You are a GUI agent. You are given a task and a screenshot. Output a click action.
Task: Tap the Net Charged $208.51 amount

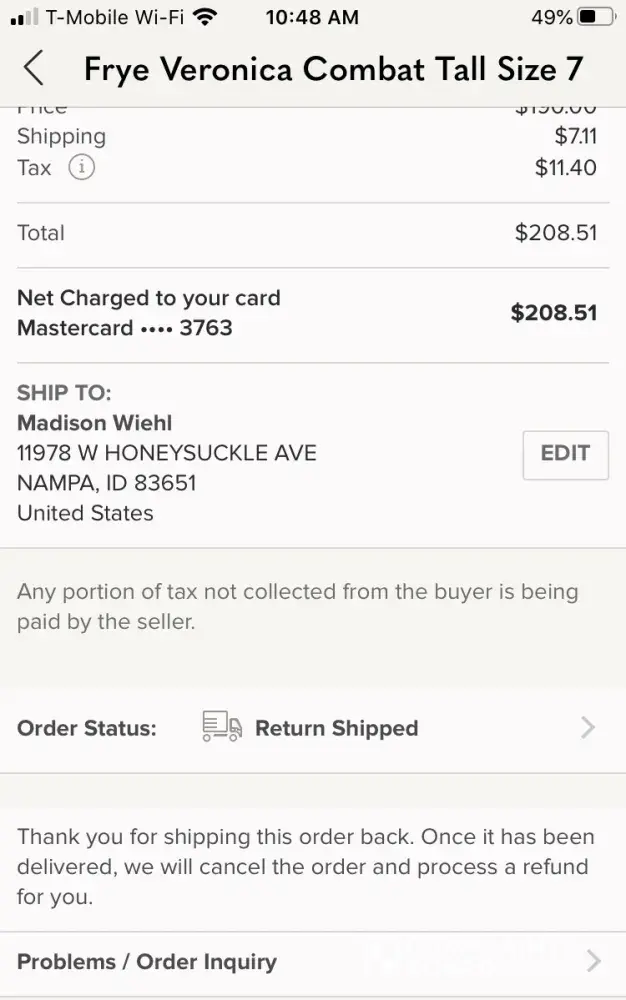tap(553, 312)
